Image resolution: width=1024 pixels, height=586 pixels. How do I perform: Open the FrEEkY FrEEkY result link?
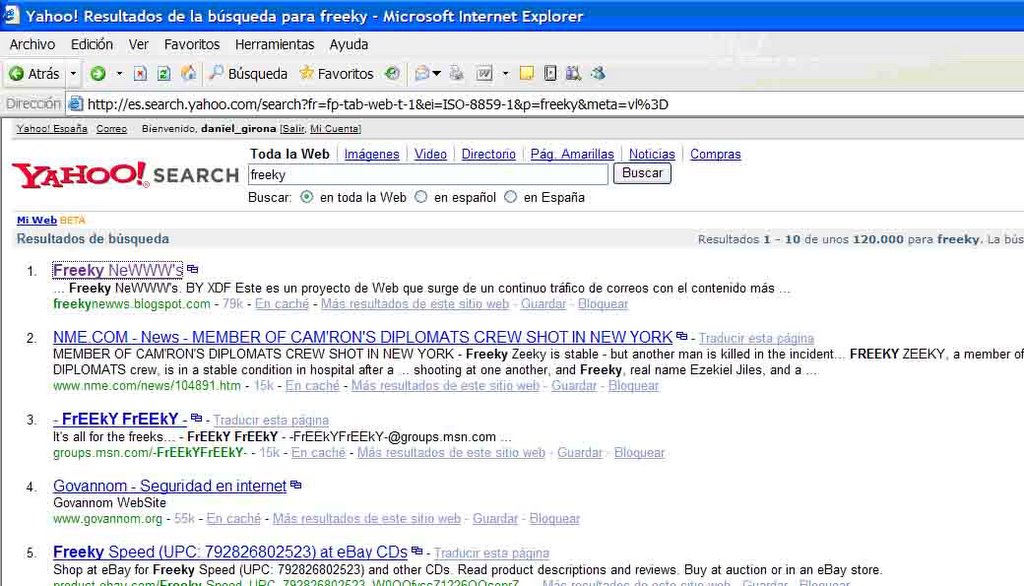point(120,419)
